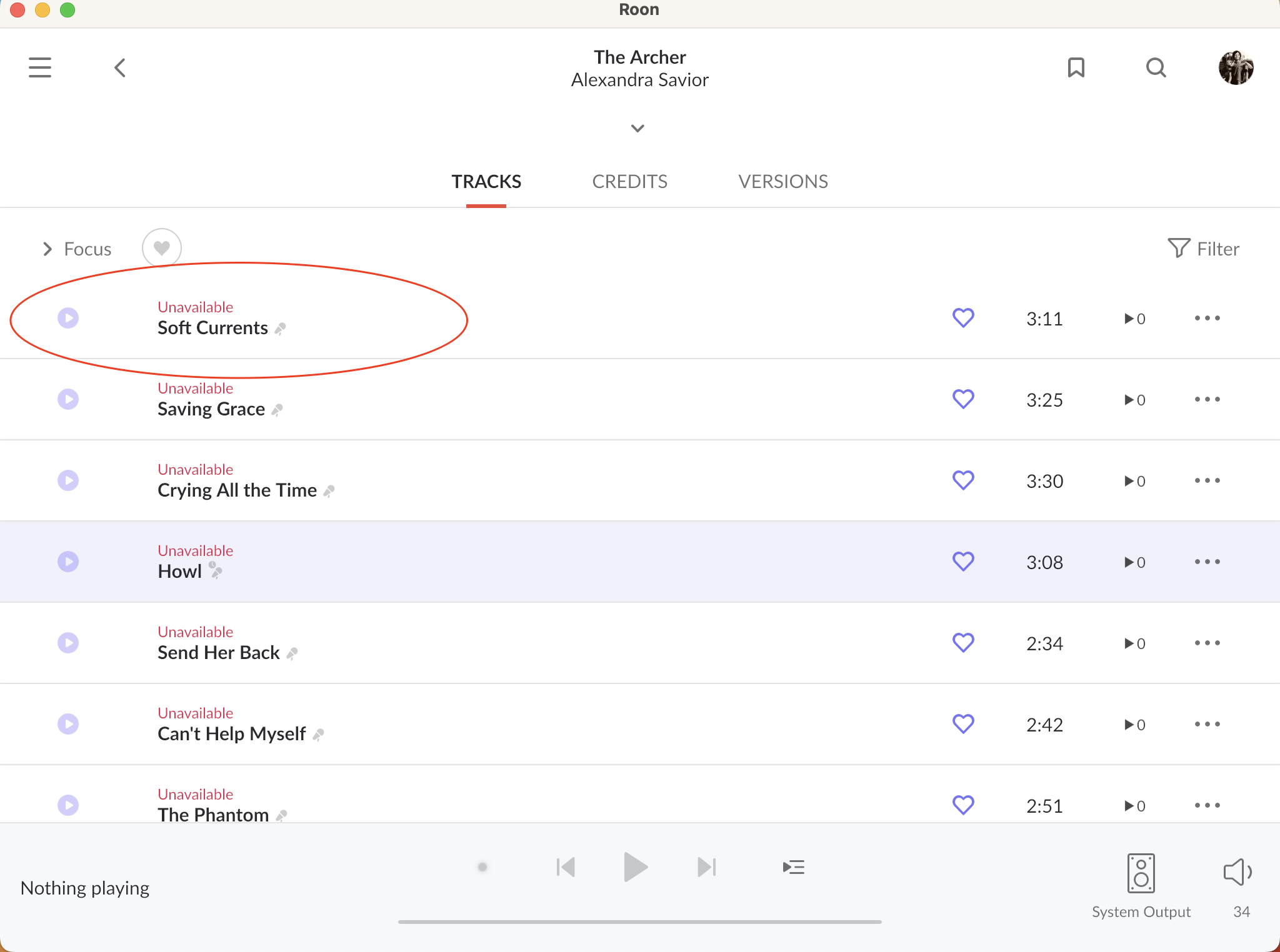Select System Output speaker zone
Screen dimensions: 1280x952
(1141, 873)
